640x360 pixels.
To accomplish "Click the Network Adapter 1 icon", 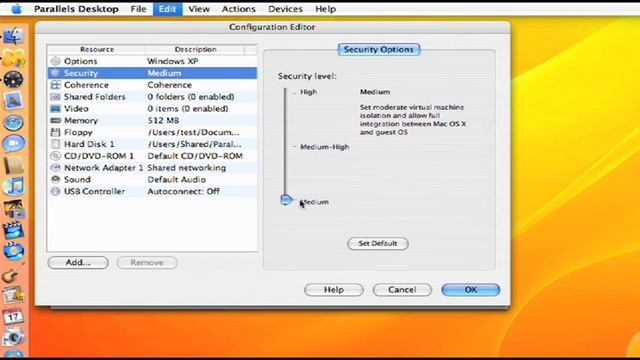I will pyautogui.click(x=56, y=168).
